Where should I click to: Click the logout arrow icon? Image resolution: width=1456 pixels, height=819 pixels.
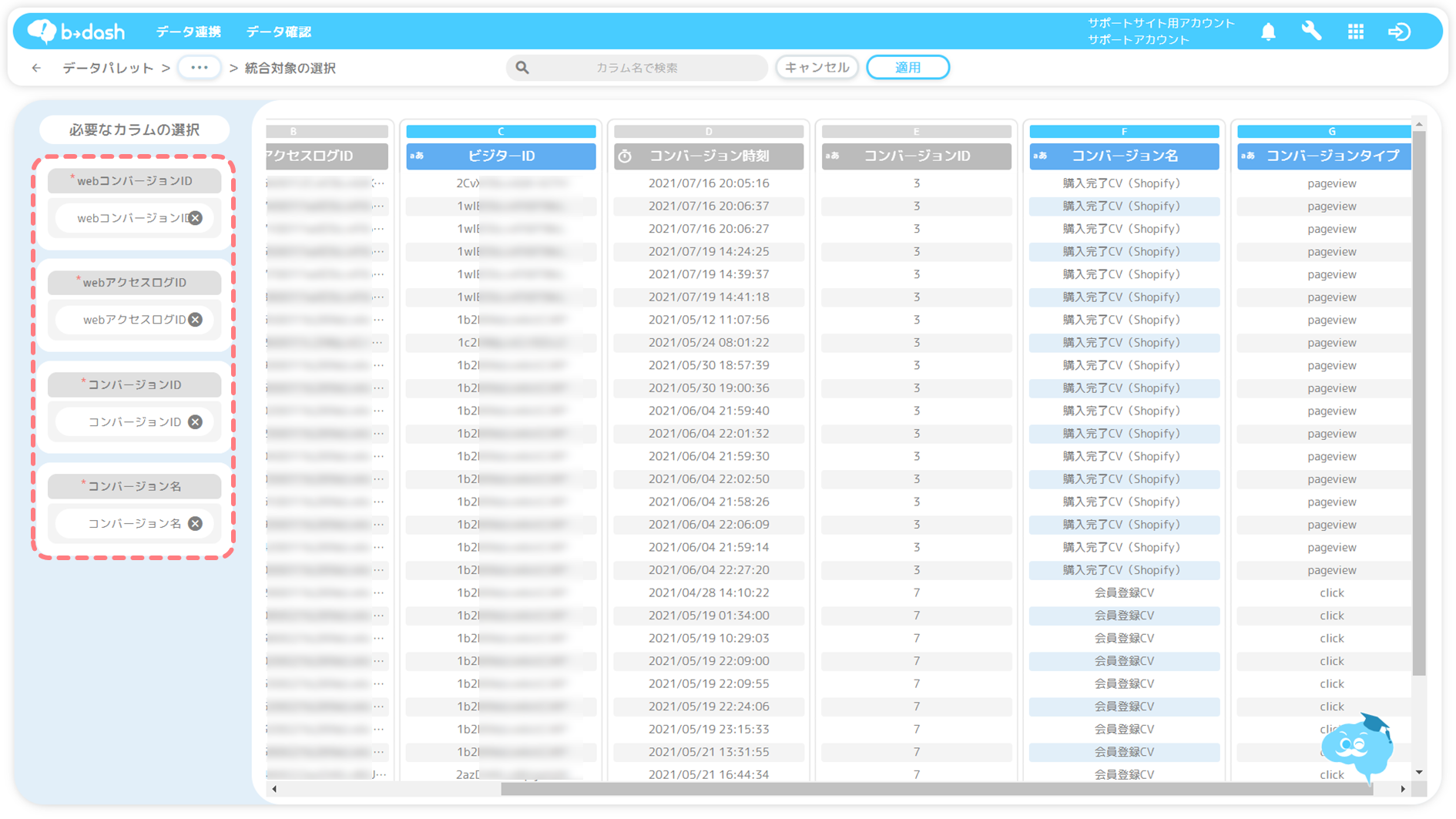1399,32
